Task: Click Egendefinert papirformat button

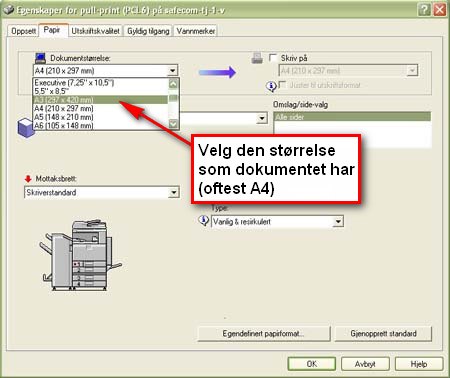Action: 264,334
